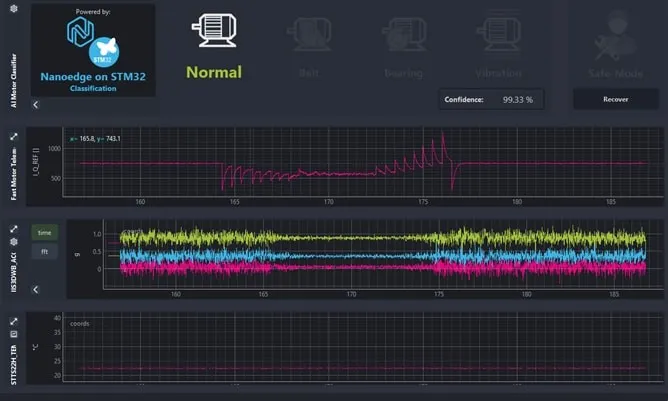Open settings gear for IIS3DWB accelerometer panel
This screenshot has width=668, height=401.
14,242
